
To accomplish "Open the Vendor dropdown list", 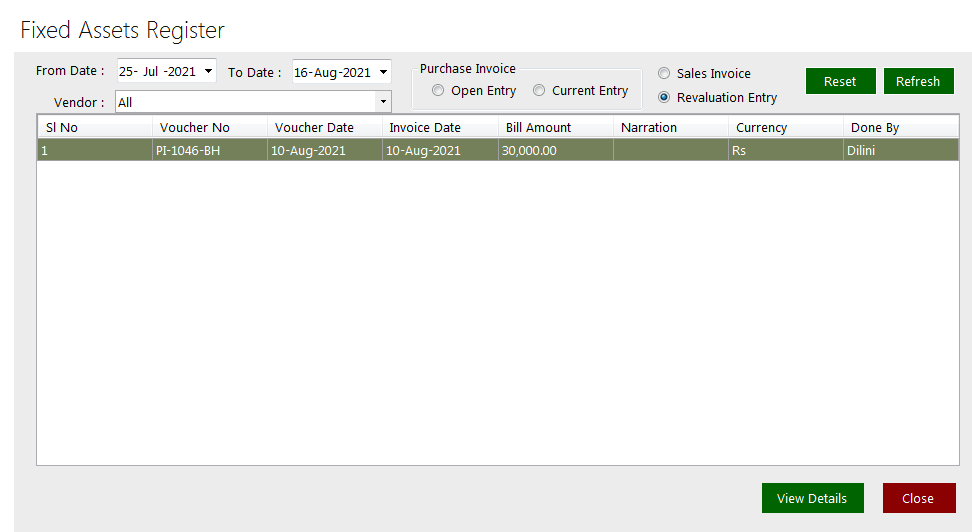I will click(x=382, y=102).
